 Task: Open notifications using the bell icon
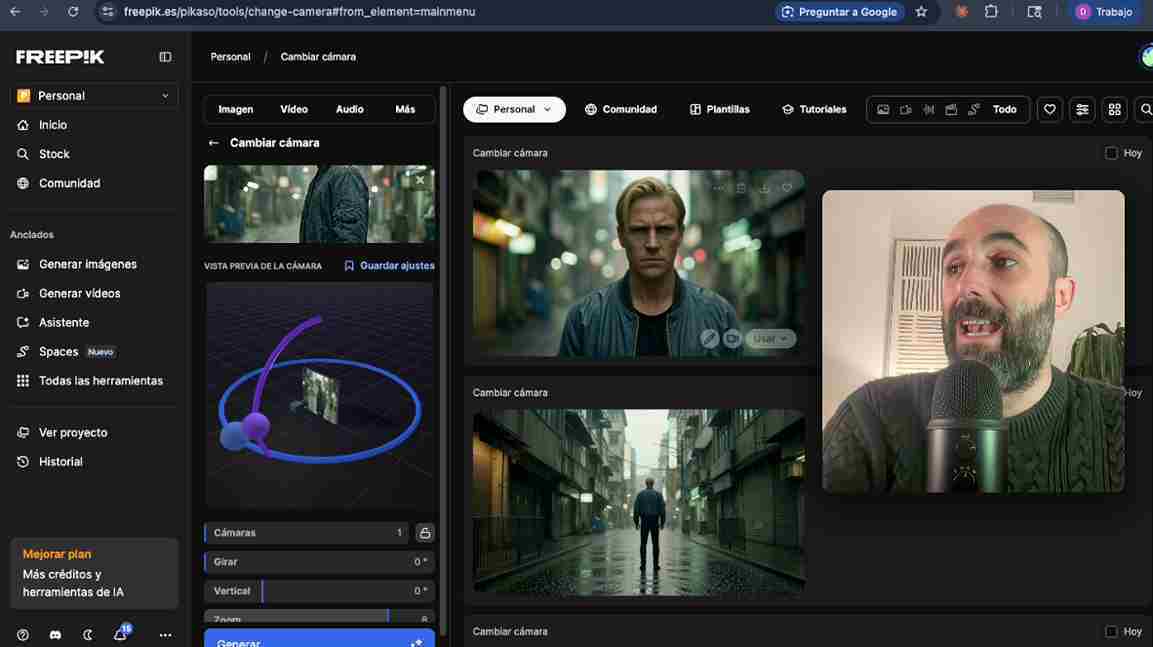point(120,634)
